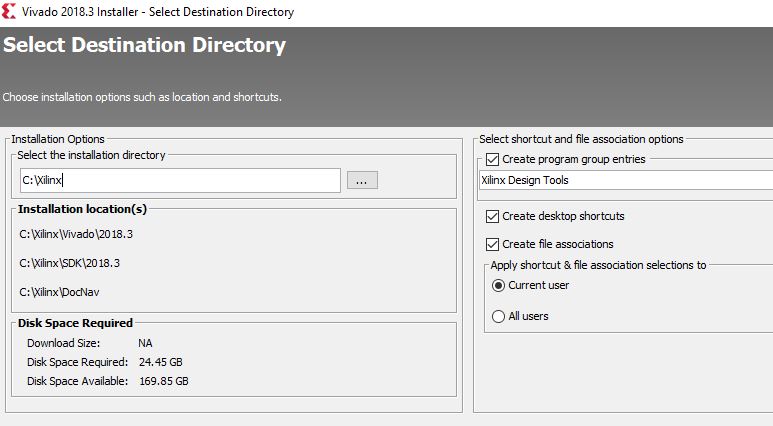The height and width of the screenshot is (426, 773).
Task: Disable Create desktop shortcuts checkbox
Action: click(492, 216)
